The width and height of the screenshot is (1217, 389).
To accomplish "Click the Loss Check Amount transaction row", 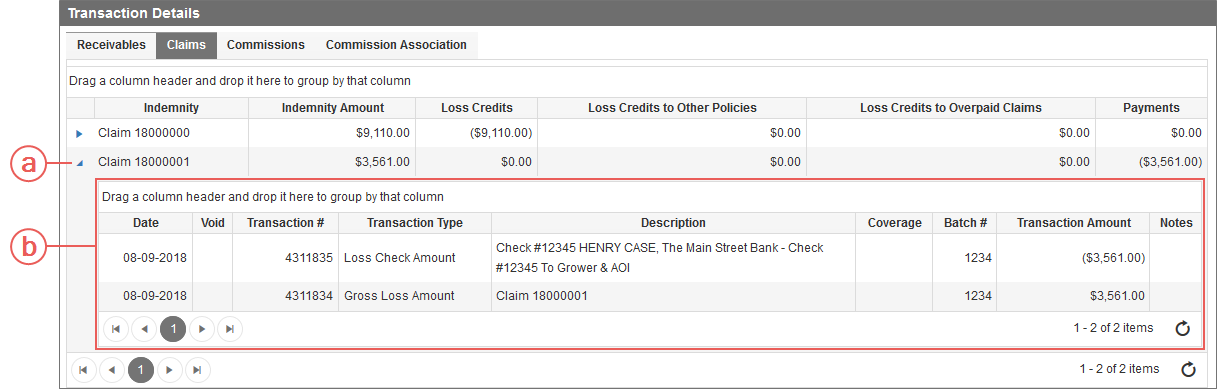I will click(648, 258).
